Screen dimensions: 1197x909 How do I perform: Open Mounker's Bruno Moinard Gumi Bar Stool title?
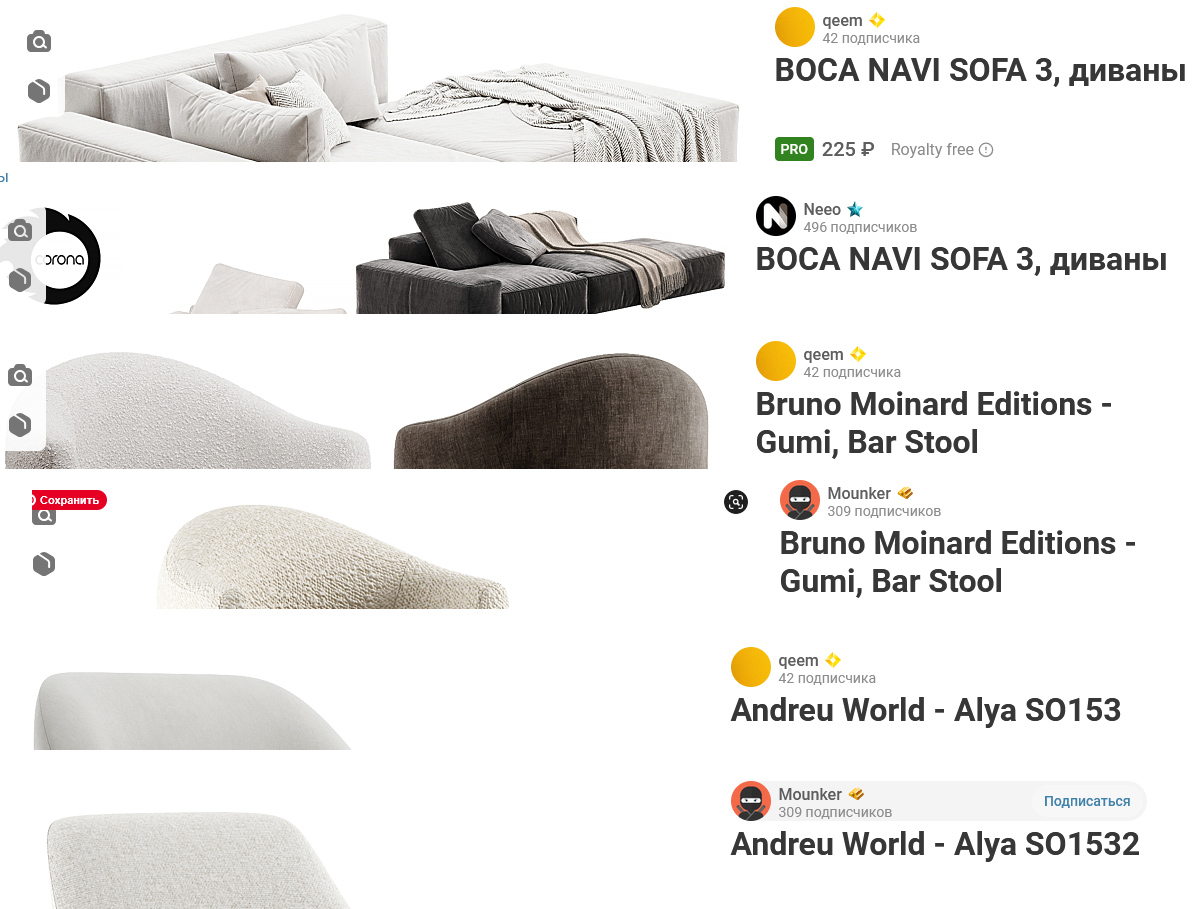point(957,562)
